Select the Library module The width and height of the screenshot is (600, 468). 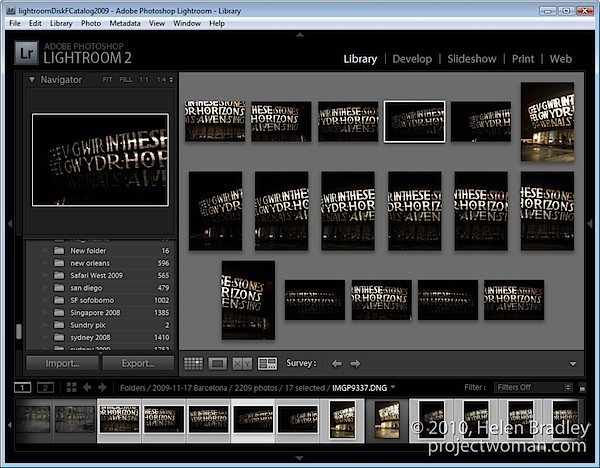pos(360,59)
